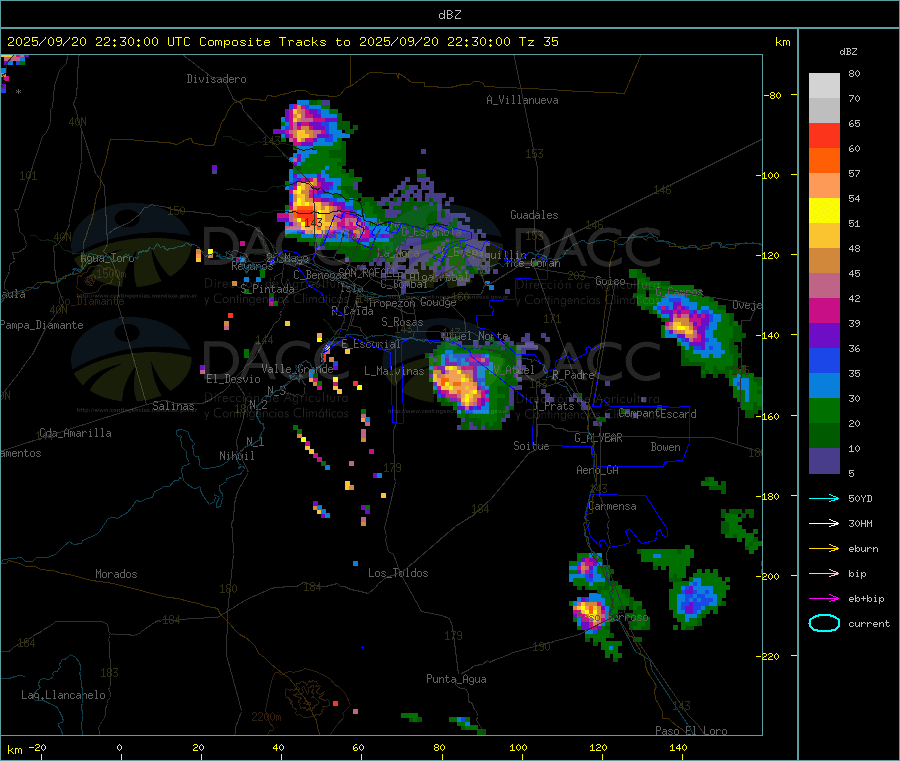
Task: Click the Lag.Llancanelo place label
Action: [x=64, y=695]
